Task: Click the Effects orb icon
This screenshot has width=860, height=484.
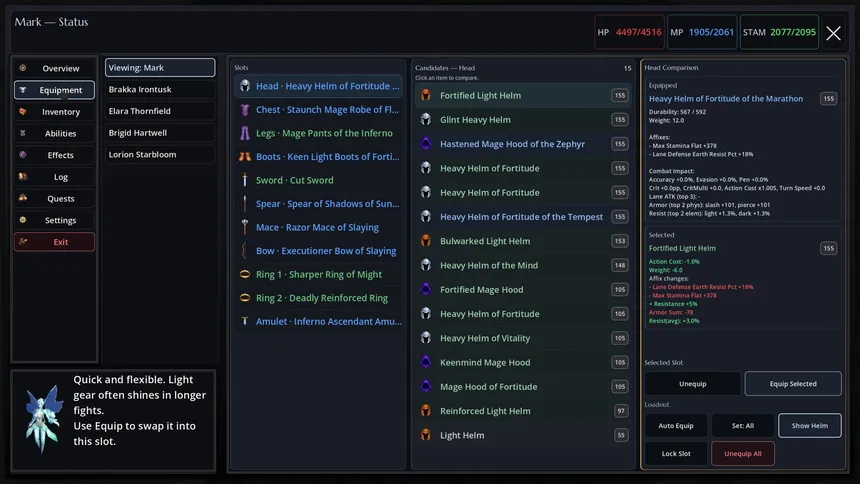Action: click(x=23, y=155)
